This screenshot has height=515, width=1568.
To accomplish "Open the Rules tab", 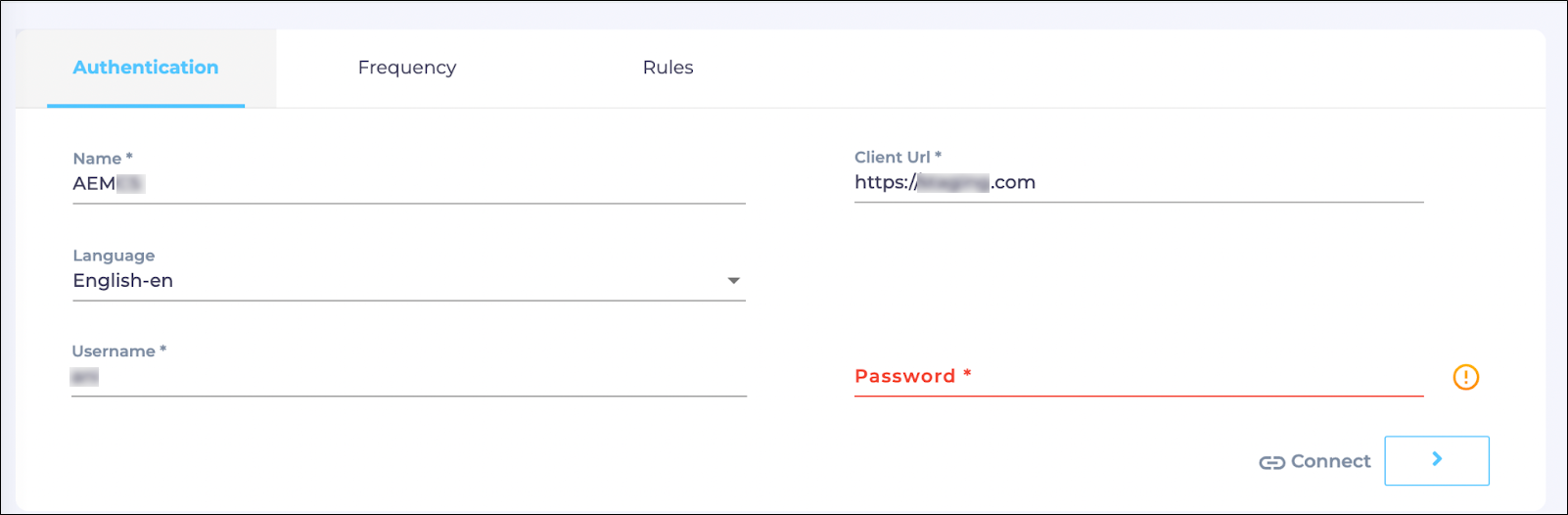I will click(x=668, y=68).
